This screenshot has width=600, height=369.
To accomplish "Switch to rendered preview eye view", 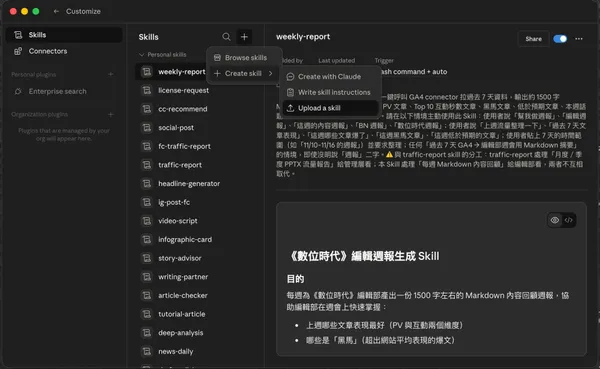I will [x=555, y=220].
